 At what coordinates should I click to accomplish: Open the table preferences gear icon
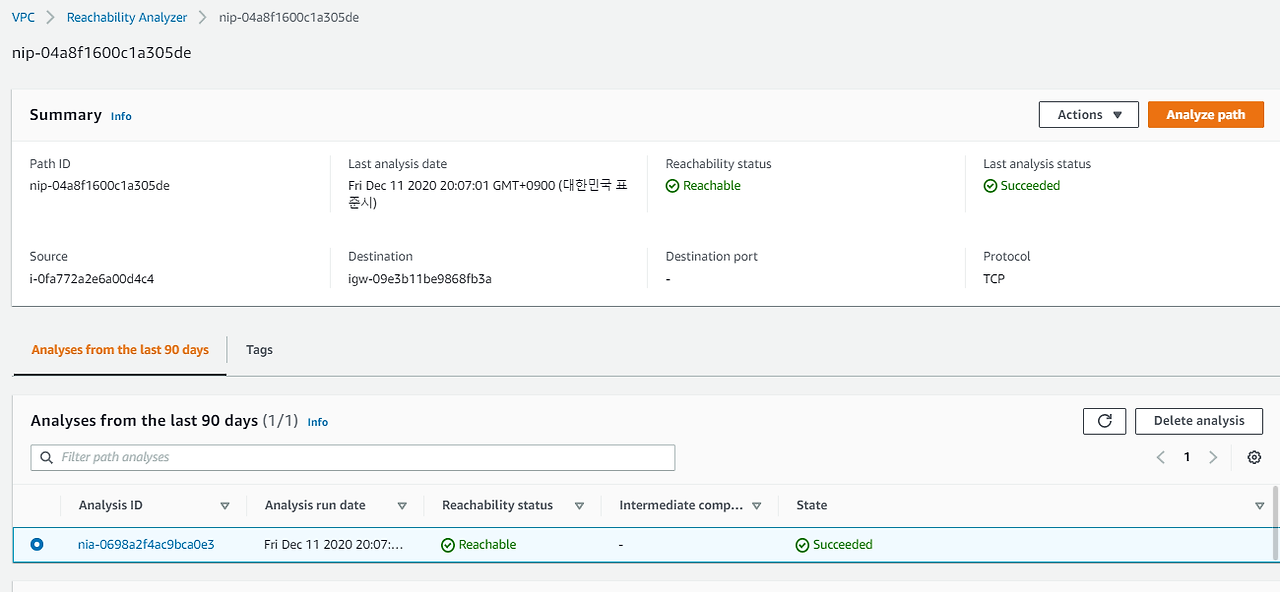pyautogui.click(x=1254, y=457)
